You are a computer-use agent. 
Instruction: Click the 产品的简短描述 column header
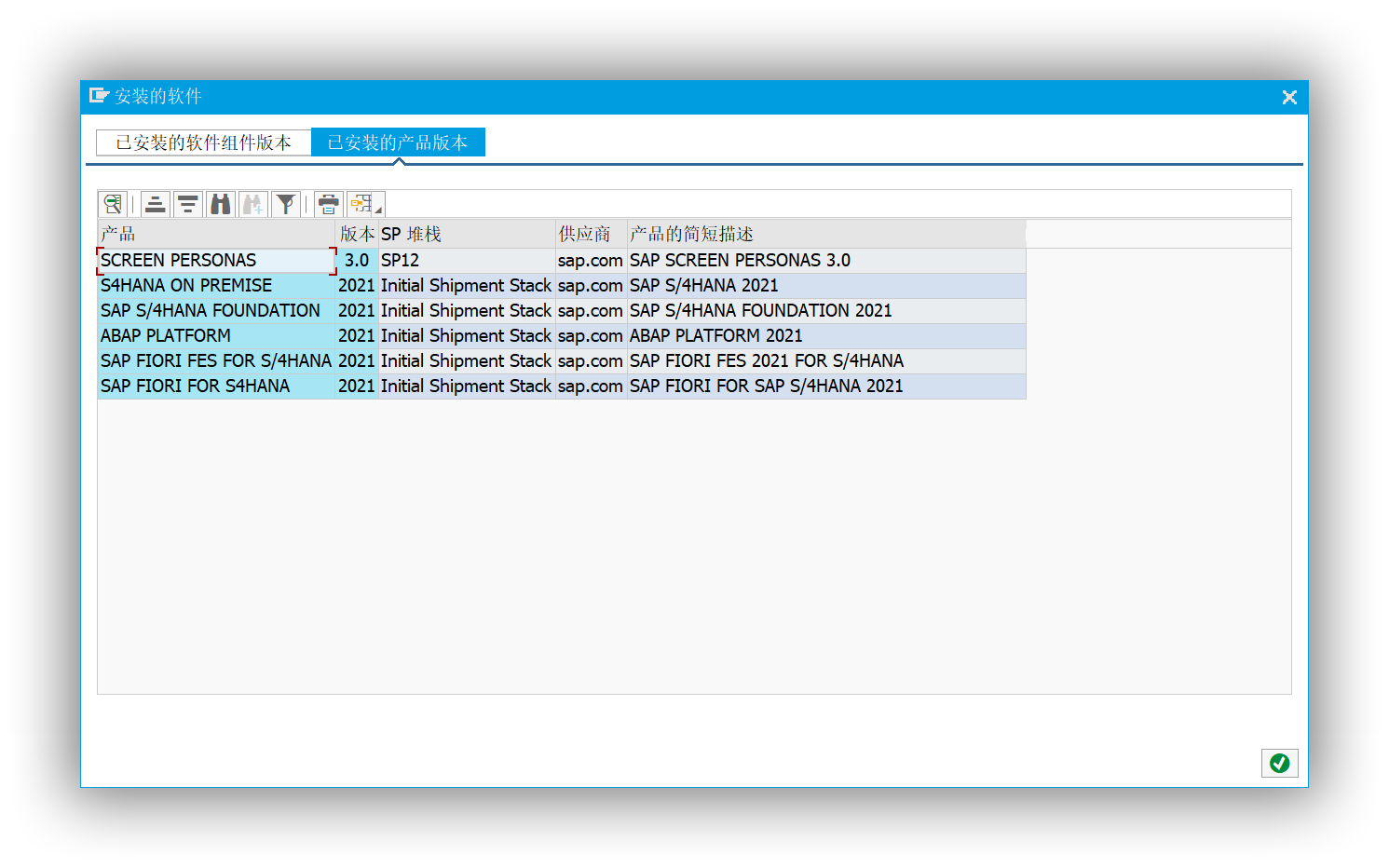[826, 234]
